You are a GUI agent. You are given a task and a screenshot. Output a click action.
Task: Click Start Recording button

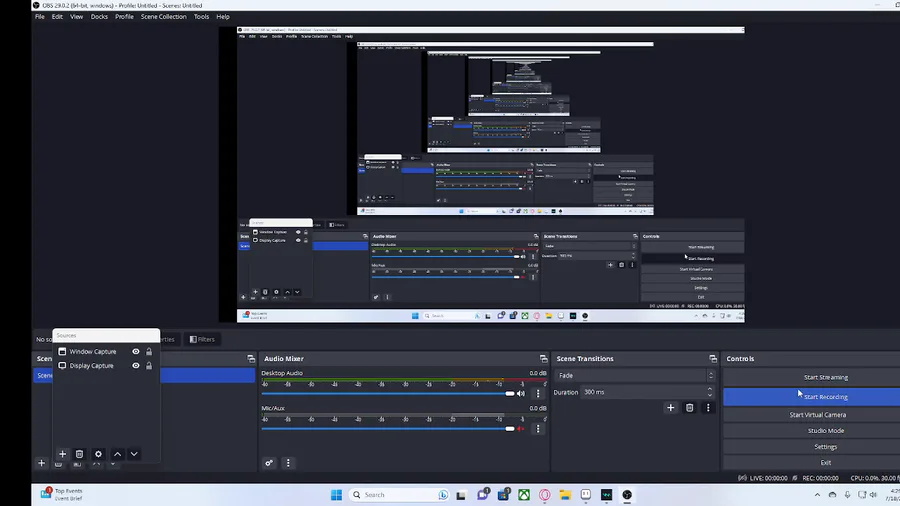coord(812,396)
